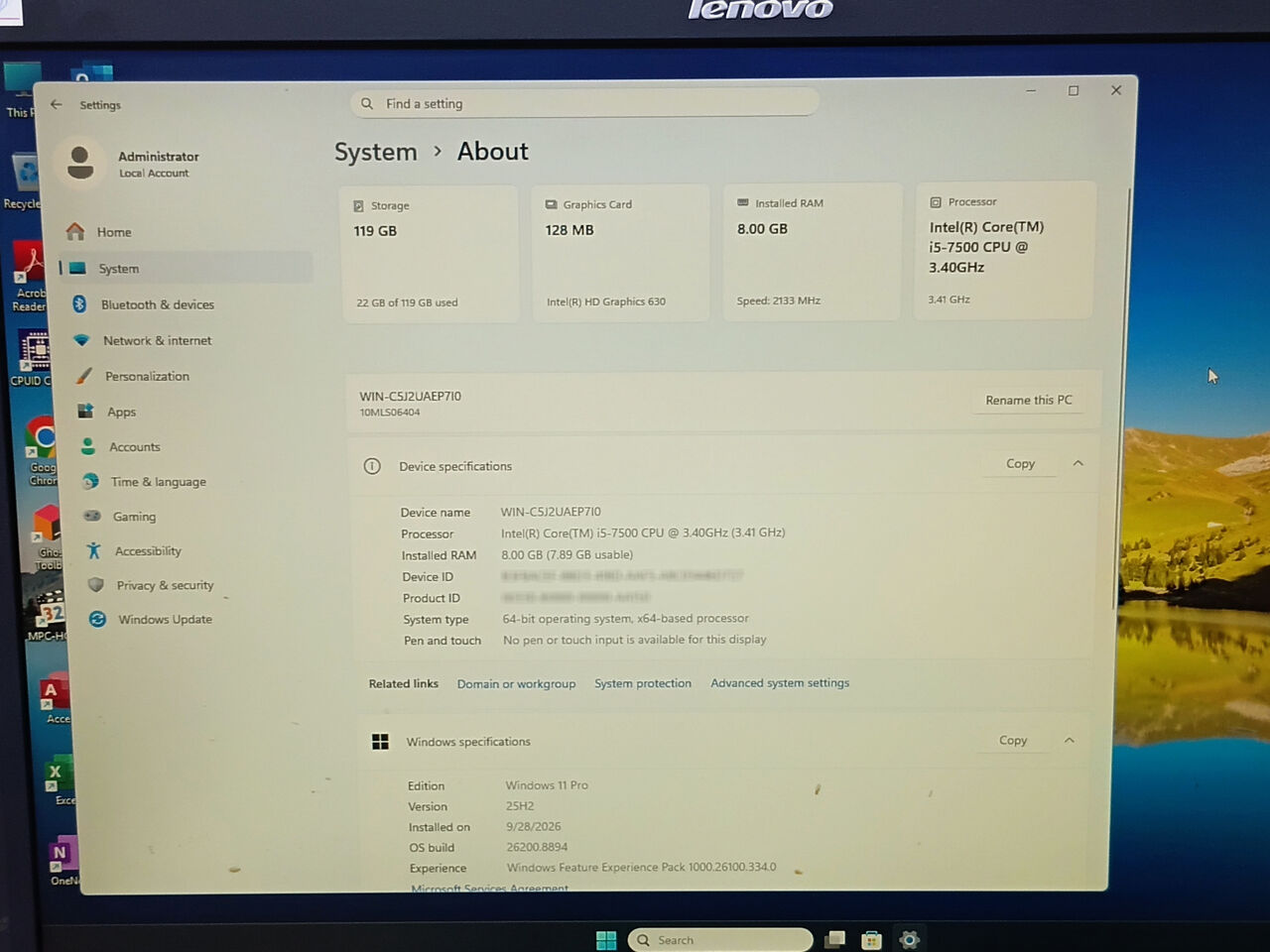Screen dimensions: 1270x952
Task: Open the System protection link
Action: point(643,683)
